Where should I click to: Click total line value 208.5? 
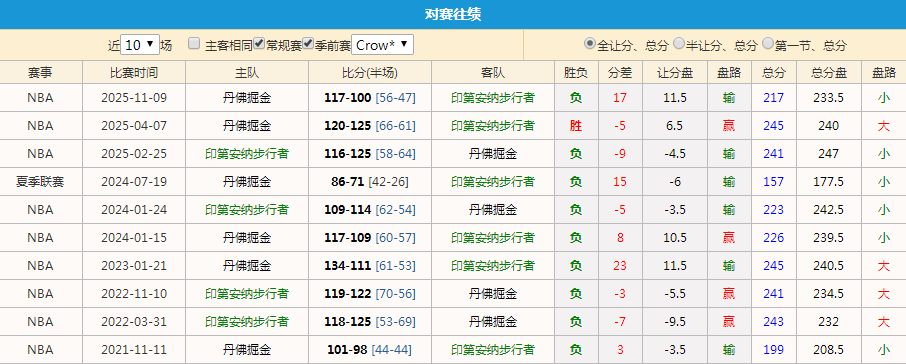(829, 350)
